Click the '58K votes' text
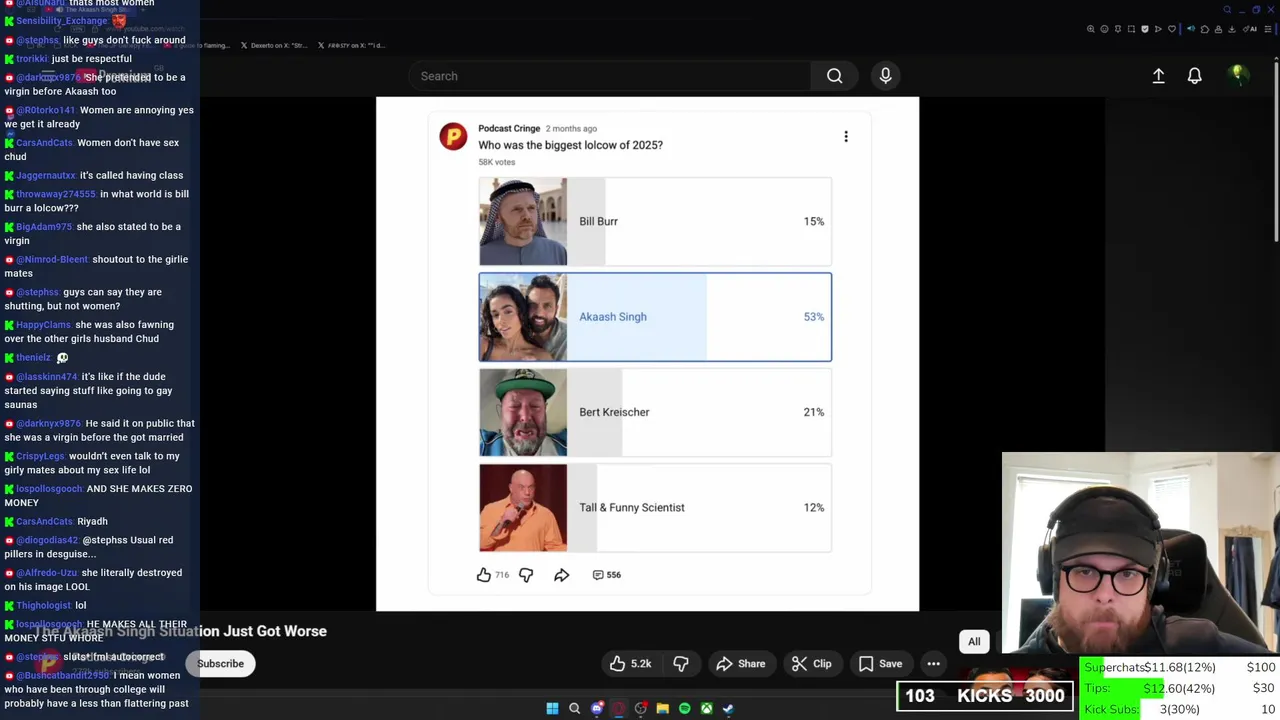This screenshot has height=720, width=1280. tap(497, 162)
